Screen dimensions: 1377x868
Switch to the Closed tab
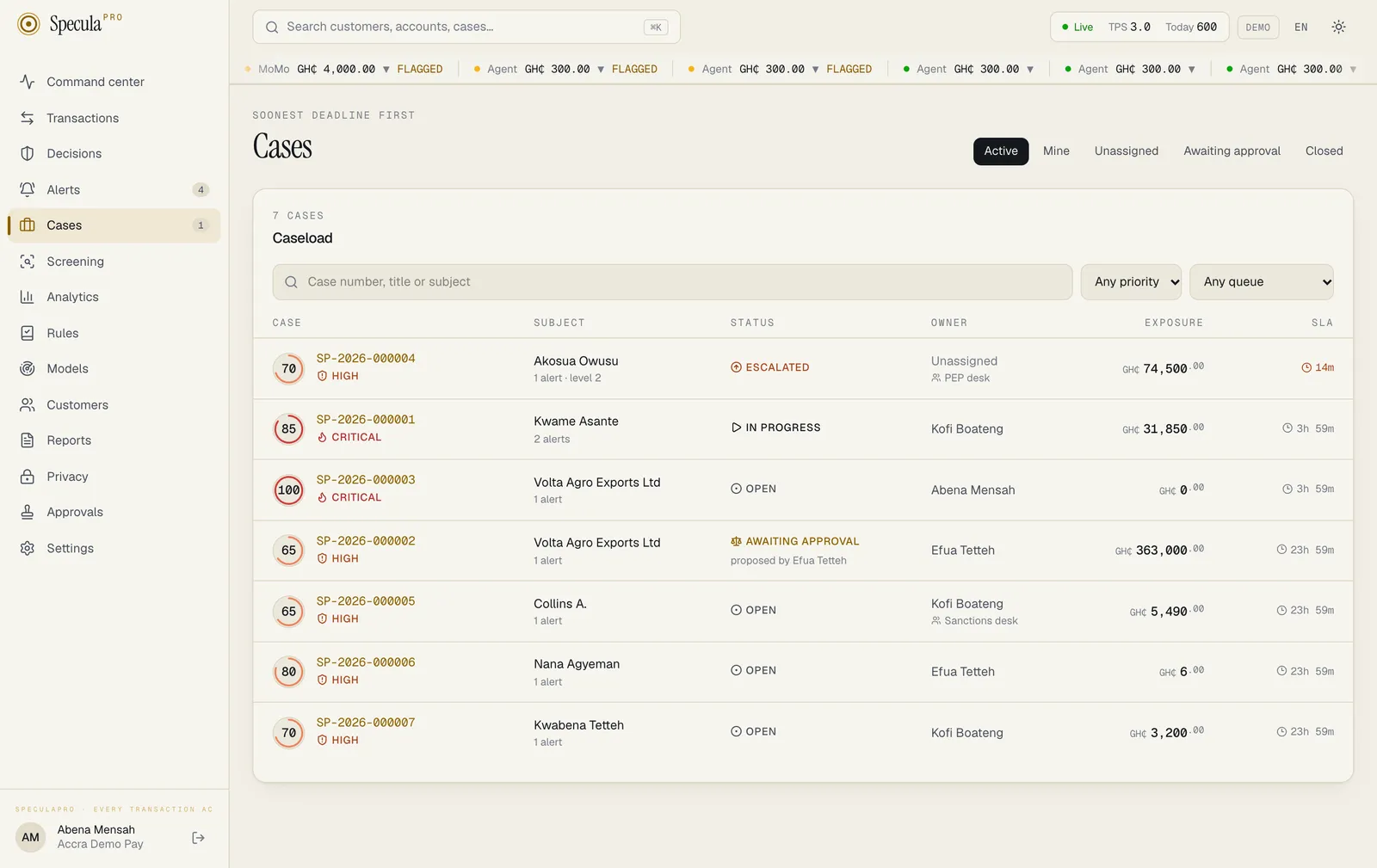click(x=1324, y=151)
